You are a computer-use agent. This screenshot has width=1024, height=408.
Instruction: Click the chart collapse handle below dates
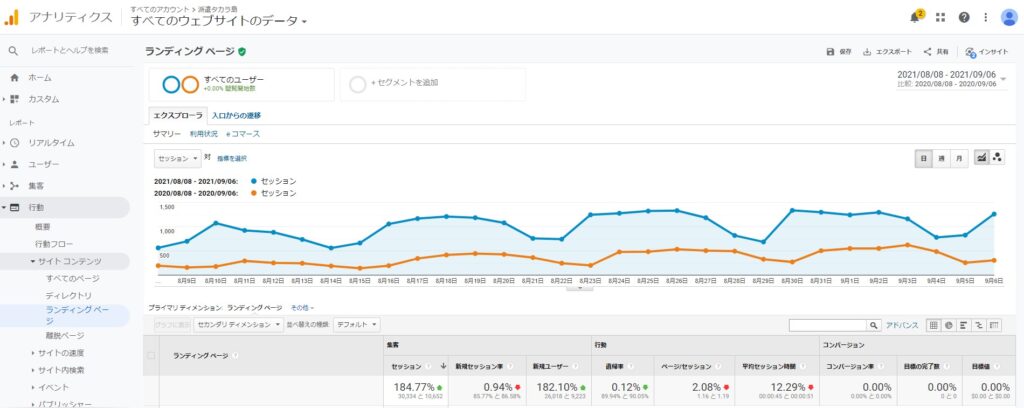(579, 287)
